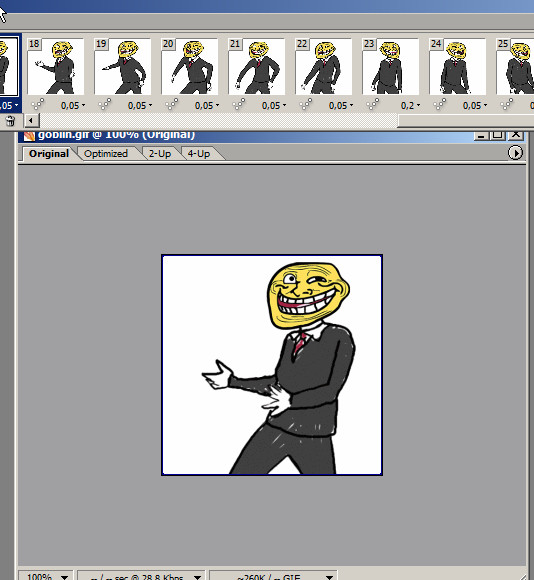This screenshot has width=534, height=580.
Task: Select partially visible frame 25 thumbnail
Action: [x=515, y=66]
